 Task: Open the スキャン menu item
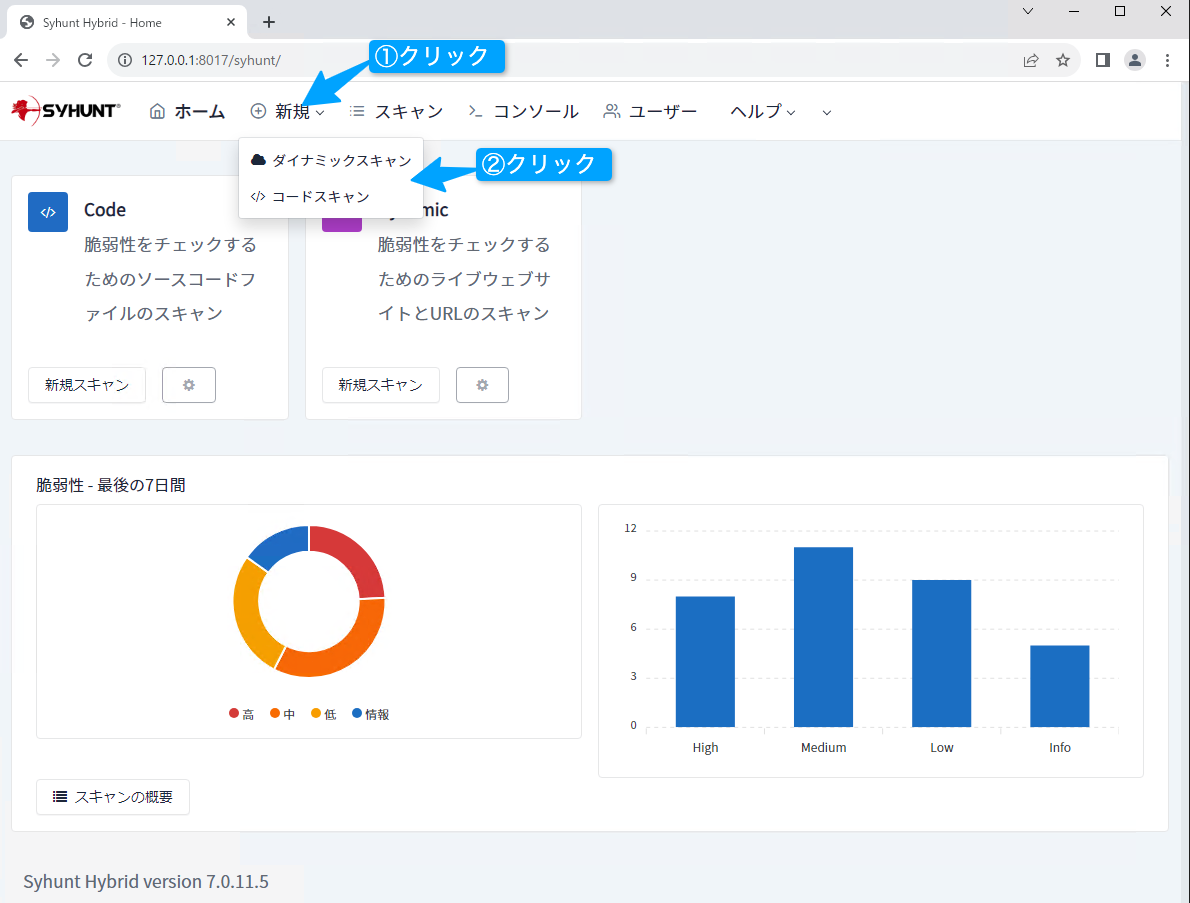396,112
